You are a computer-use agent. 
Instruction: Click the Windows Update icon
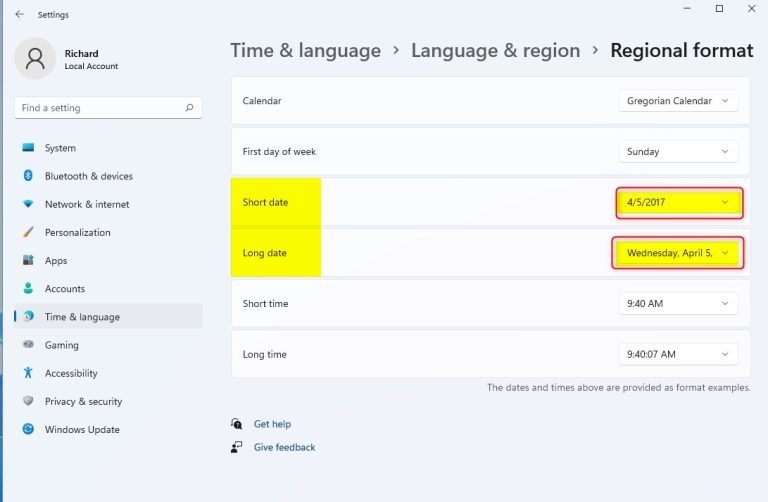(28, 430)
